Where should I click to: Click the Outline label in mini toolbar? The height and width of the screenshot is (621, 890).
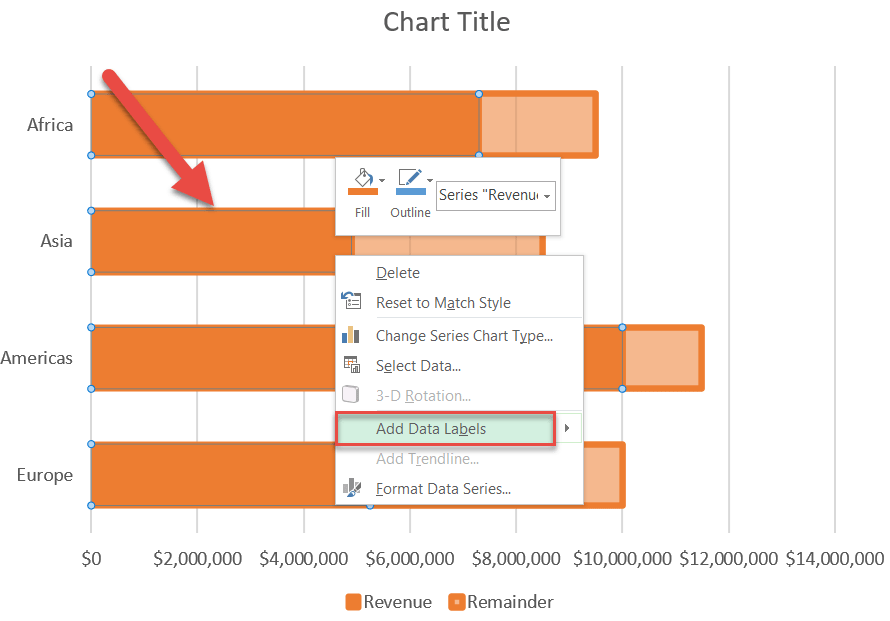coord(410,212)
